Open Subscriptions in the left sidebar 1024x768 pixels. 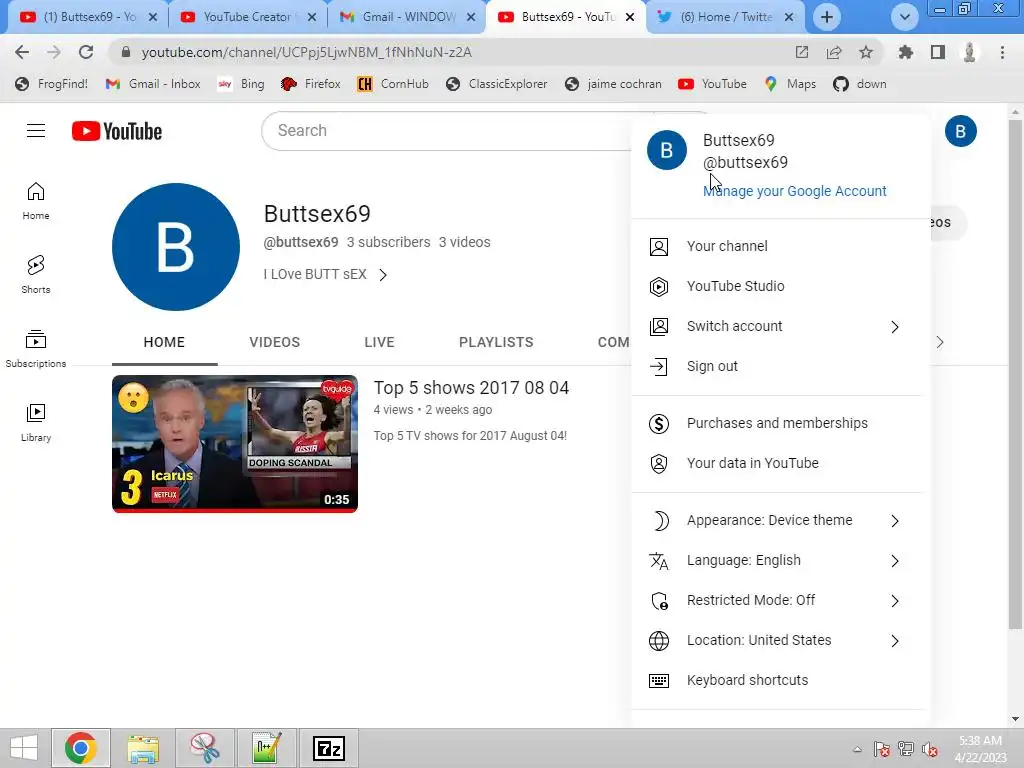point(36,349)
